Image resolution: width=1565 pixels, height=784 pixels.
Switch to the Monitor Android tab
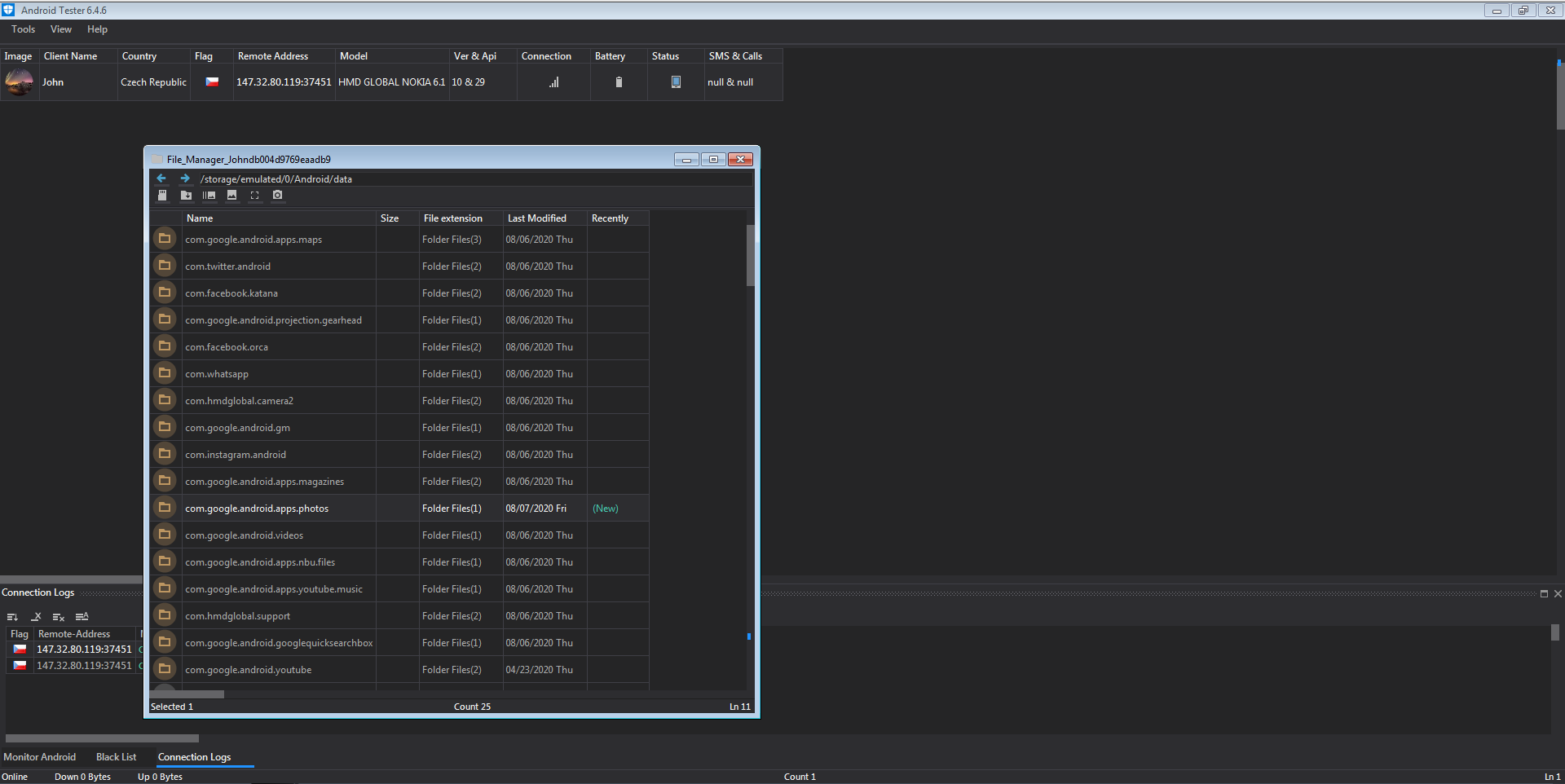point(40,757)
